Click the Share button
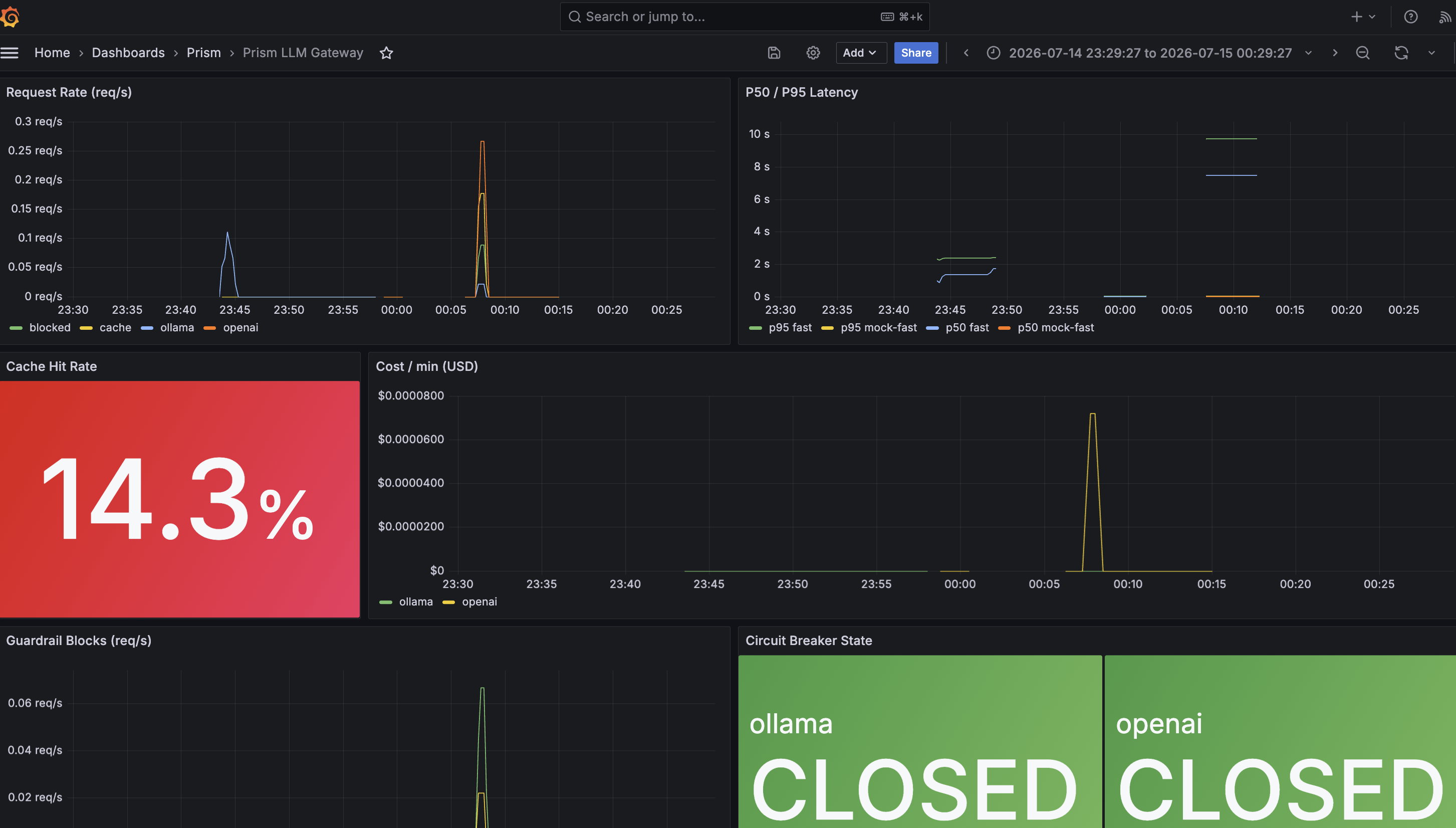The image size is (1456, 828). tap(916, 53)
